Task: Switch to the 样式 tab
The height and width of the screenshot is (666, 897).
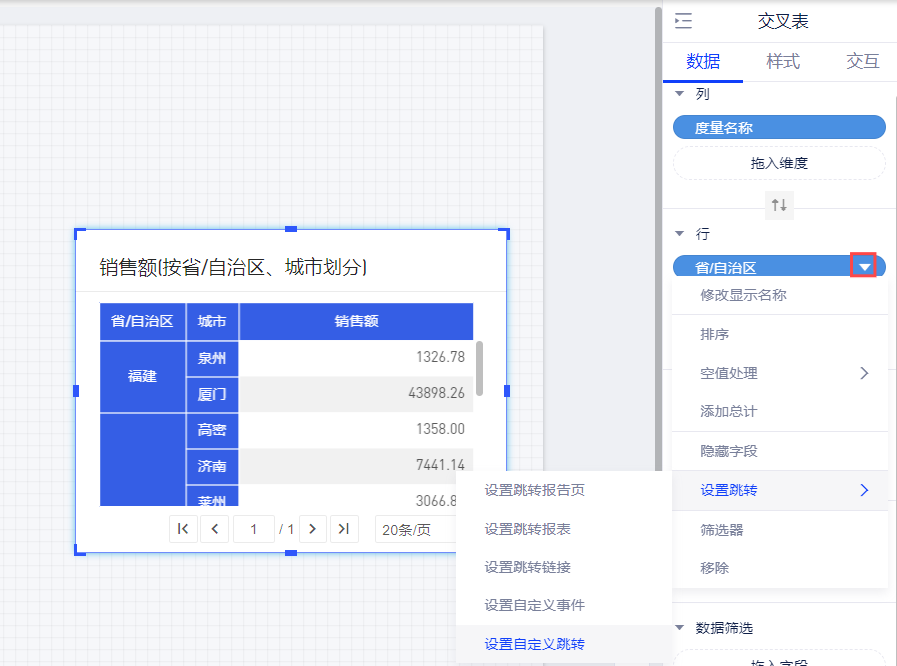Action: pyautogui.click(x=782, y=61)
